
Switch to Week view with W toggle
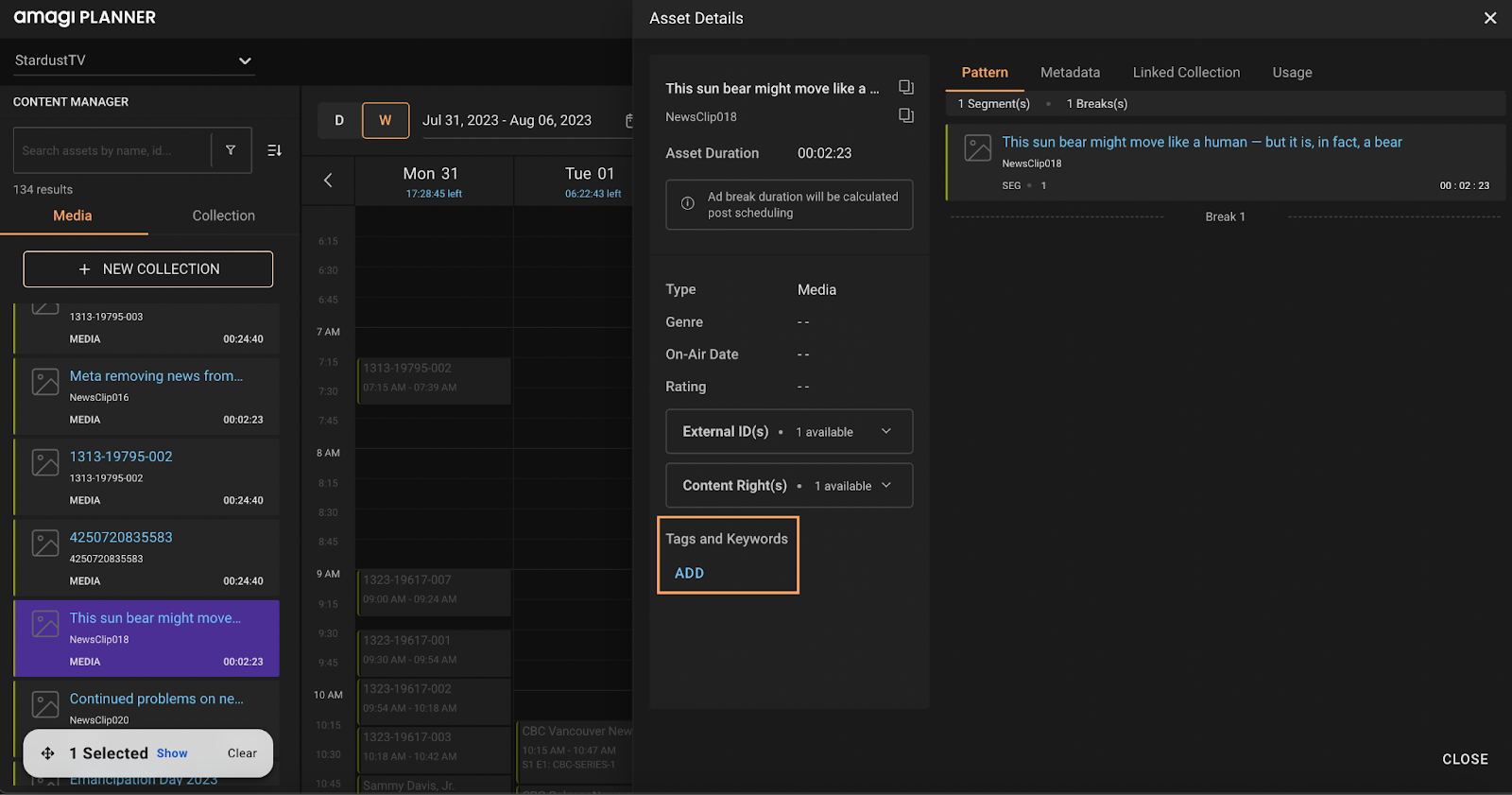coord(386,120)
